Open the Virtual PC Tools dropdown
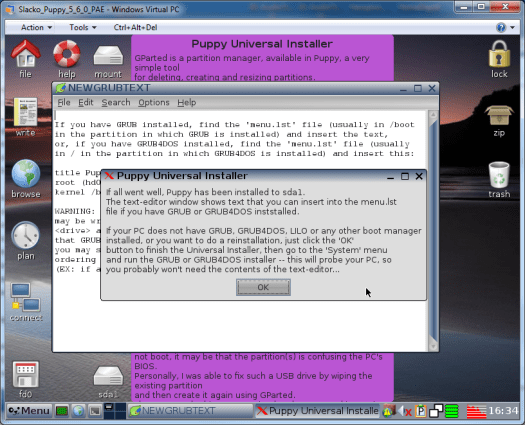Screen dimensions: 525x425 83,27
